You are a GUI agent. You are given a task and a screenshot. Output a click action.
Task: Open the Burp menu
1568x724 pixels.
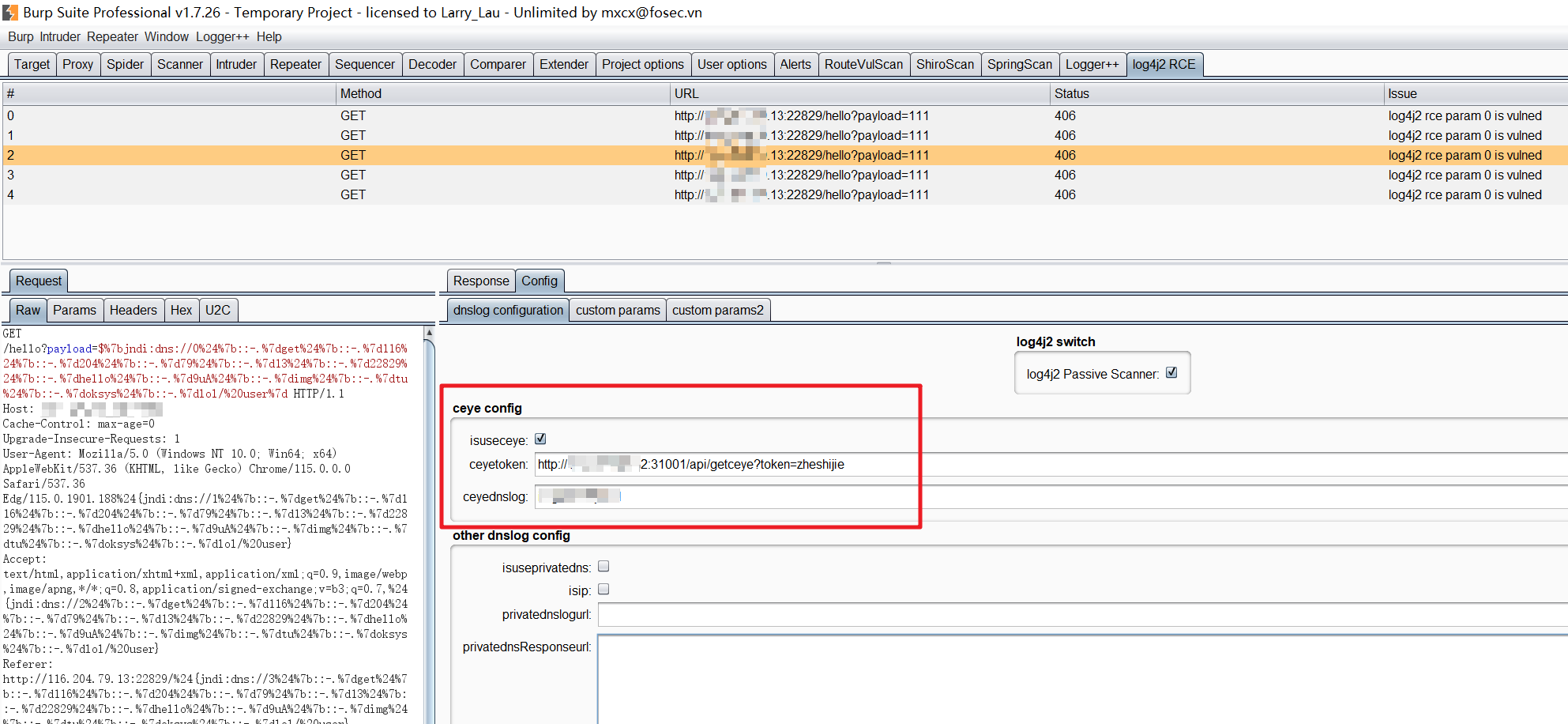[21, 36]
